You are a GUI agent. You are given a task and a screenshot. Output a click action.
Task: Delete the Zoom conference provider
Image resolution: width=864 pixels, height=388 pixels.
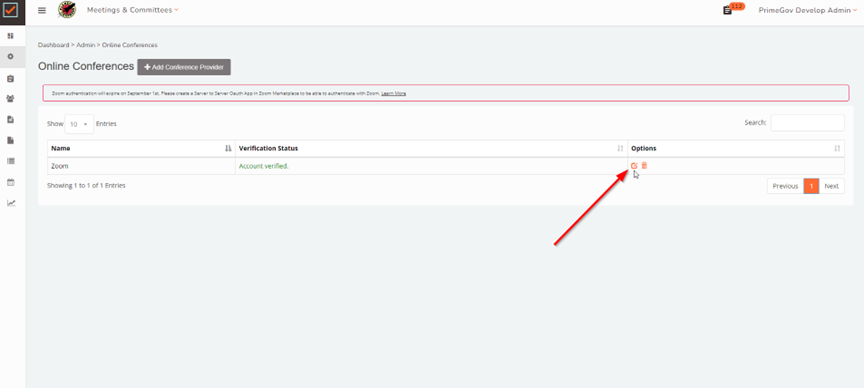[x=644, y=165]
